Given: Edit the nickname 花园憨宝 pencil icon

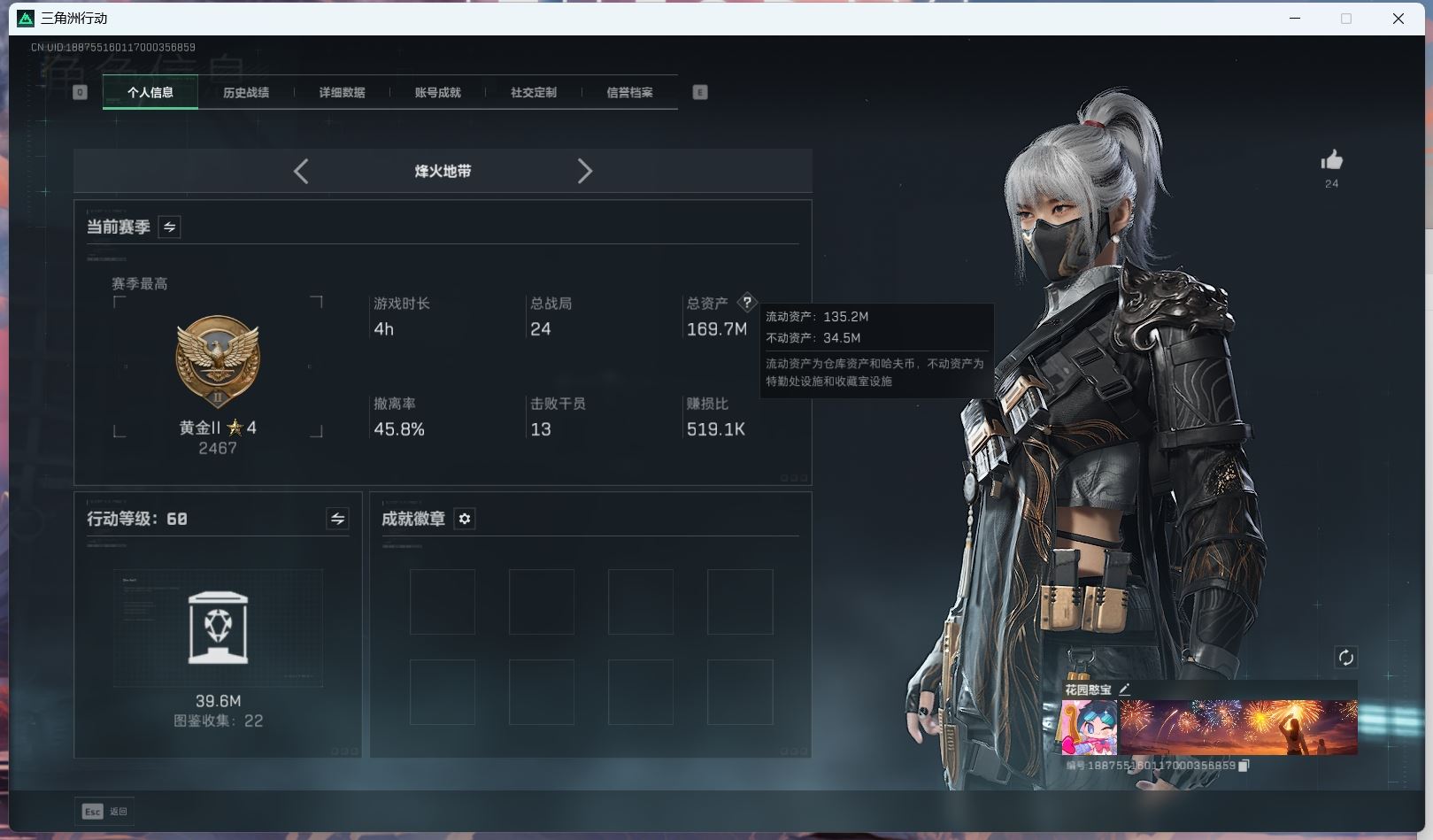Looking at the screenshot, I should [1125, 689].
